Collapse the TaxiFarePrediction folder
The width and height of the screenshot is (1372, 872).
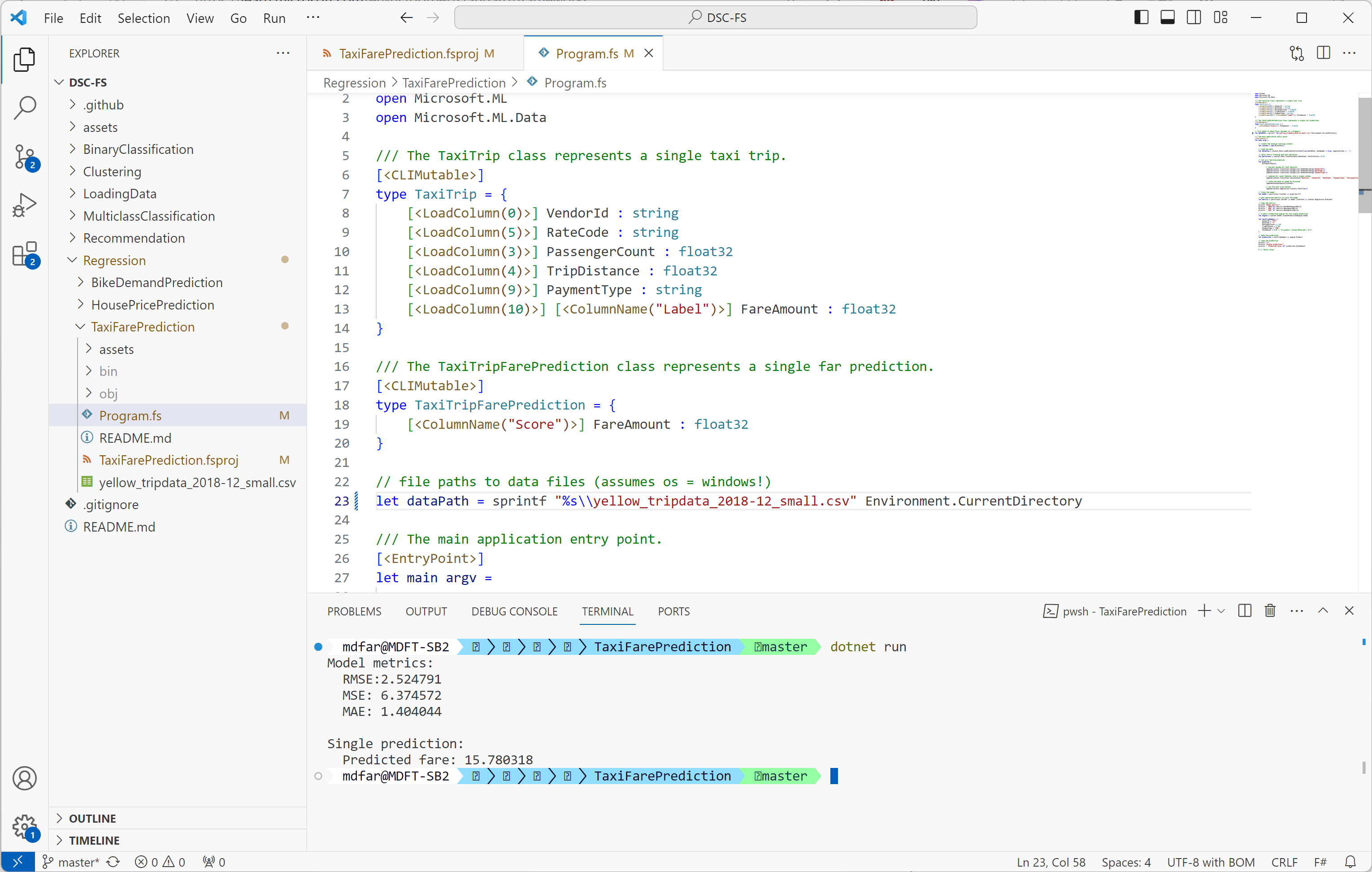tap(143, 327)
